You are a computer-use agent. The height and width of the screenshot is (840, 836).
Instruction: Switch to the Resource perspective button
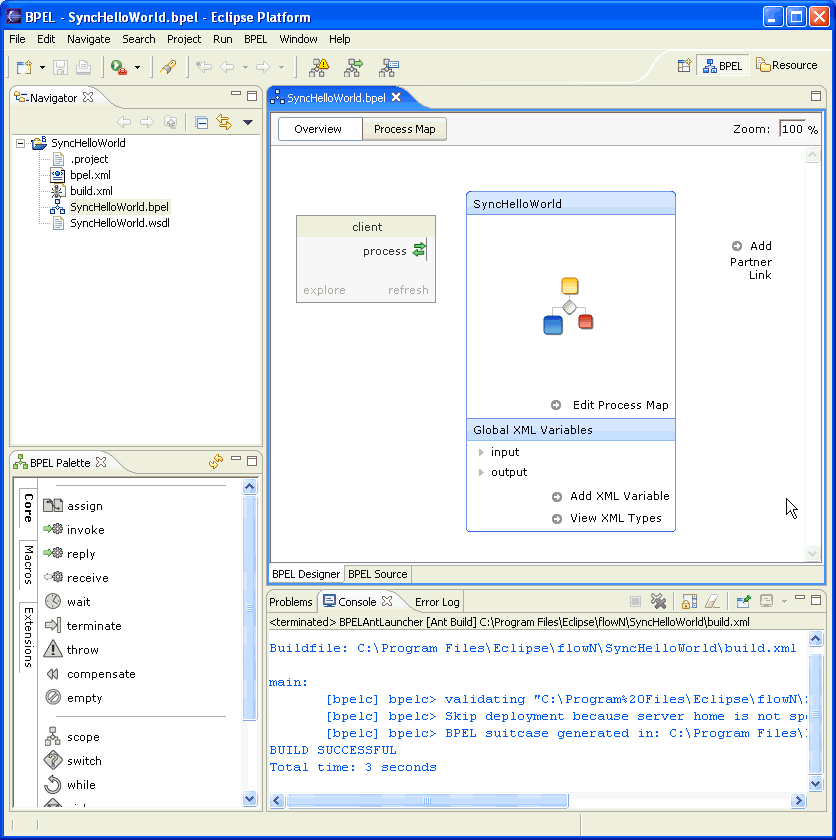[786, 65]
